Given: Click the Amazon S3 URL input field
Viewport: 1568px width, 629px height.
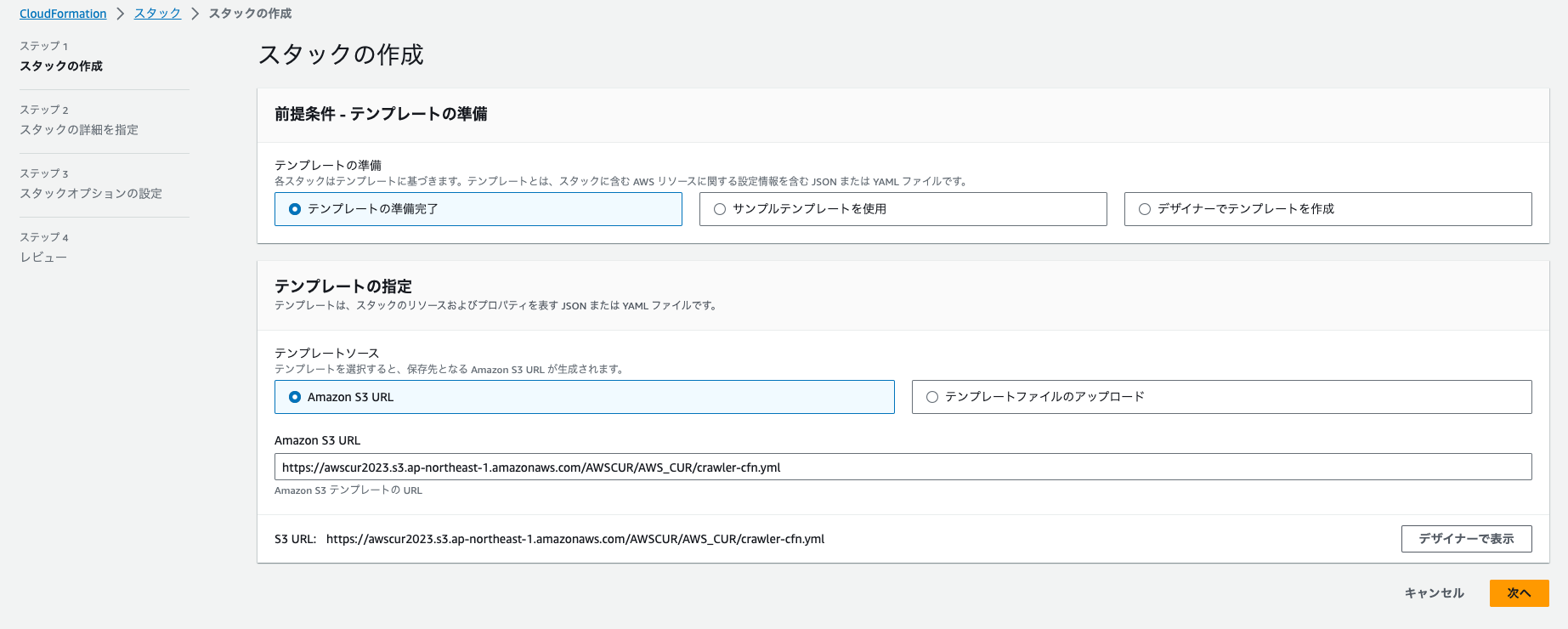Looking at the screenshot, I should coord(902,467).
